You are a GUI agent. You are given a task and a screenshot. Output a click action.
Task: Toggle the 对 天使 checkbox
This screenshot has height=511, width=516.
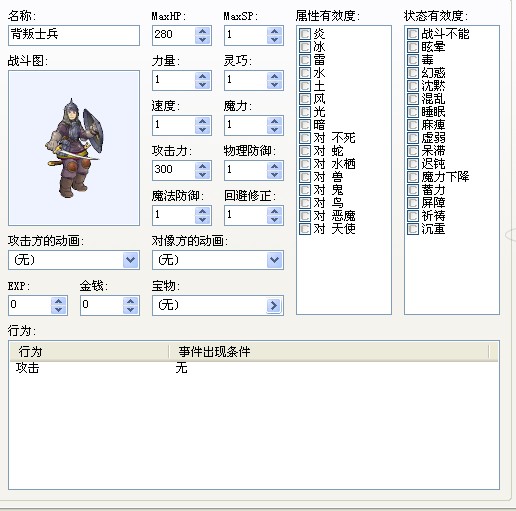point(305,229)
